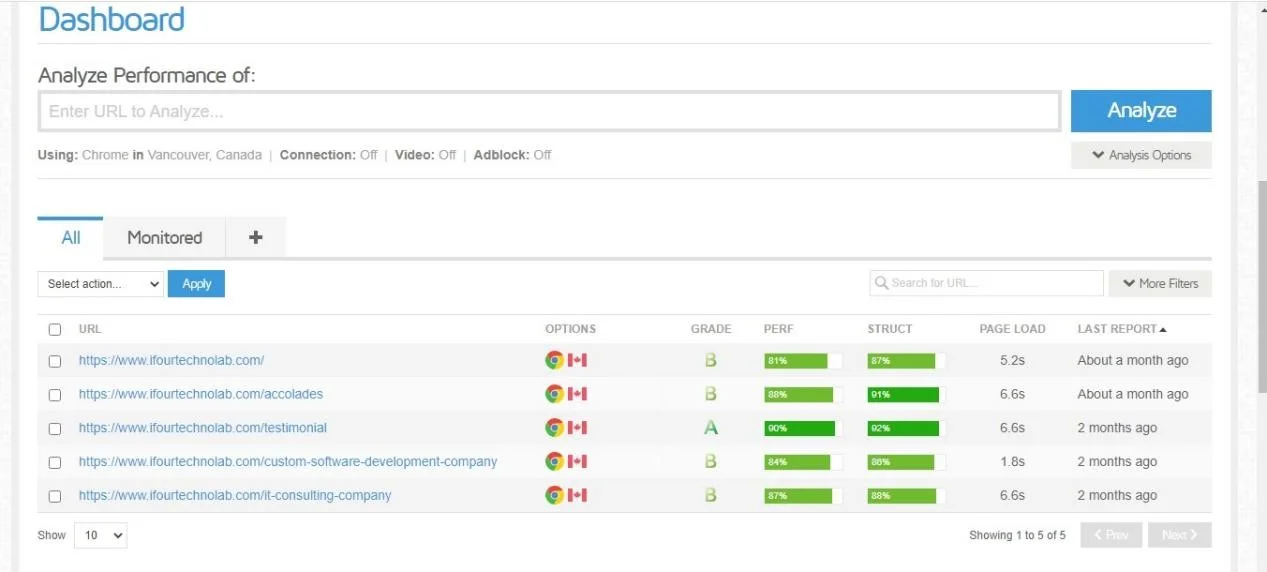The image size is (1267, 572).
Task: Click the Perf bar in the testimonial row
Action: coord(803,428)
